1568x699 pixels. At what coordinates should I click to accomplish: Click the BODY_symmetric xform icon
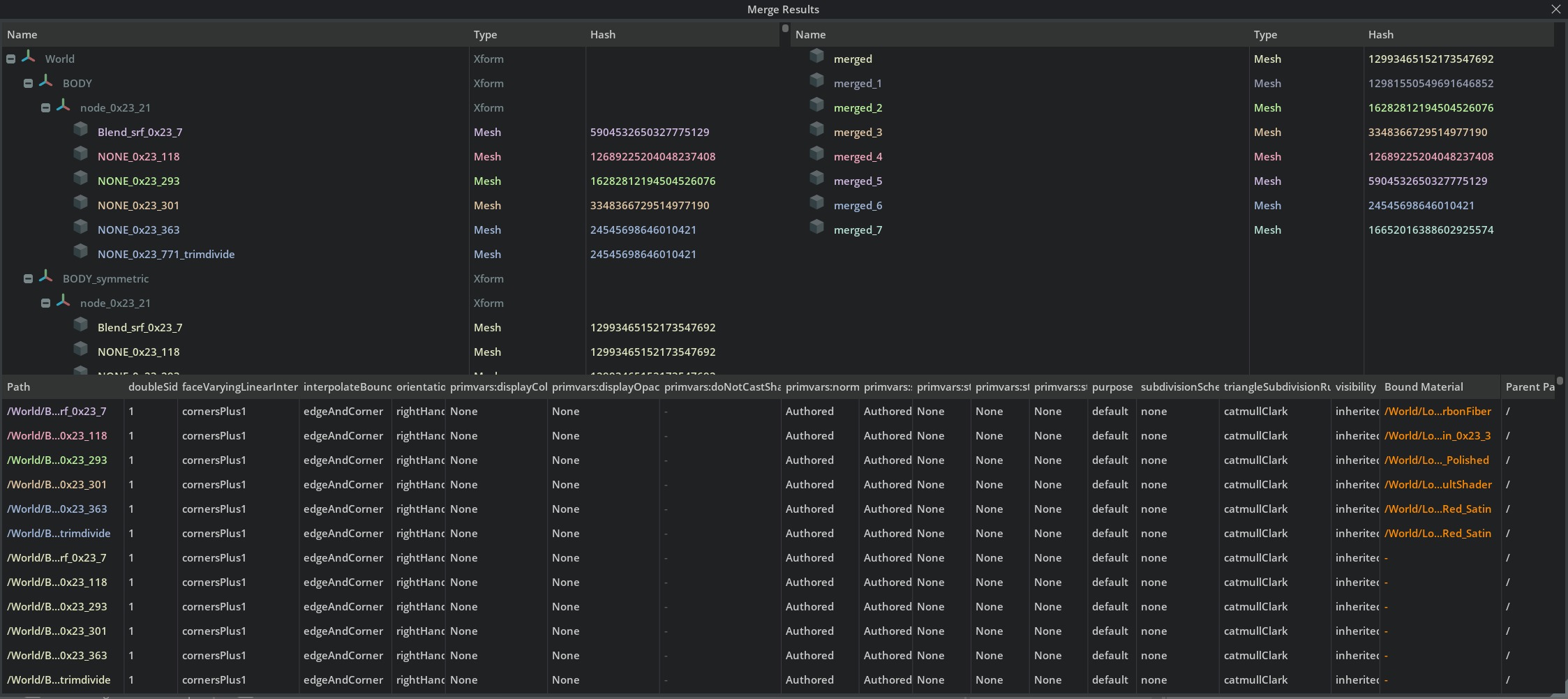(x=46, y=277)
